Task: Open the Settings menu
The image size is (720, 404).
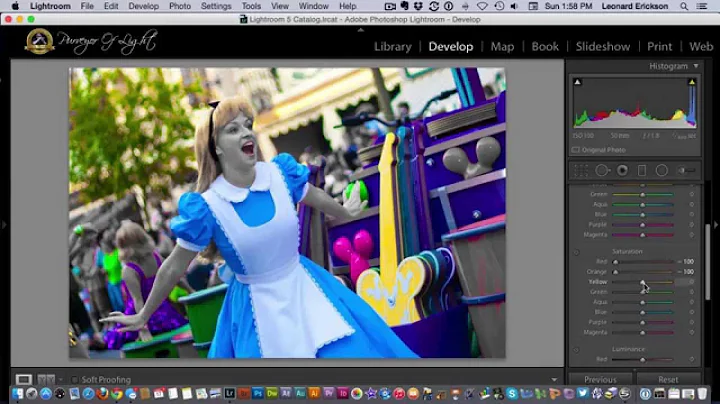Action: point(216,6)
